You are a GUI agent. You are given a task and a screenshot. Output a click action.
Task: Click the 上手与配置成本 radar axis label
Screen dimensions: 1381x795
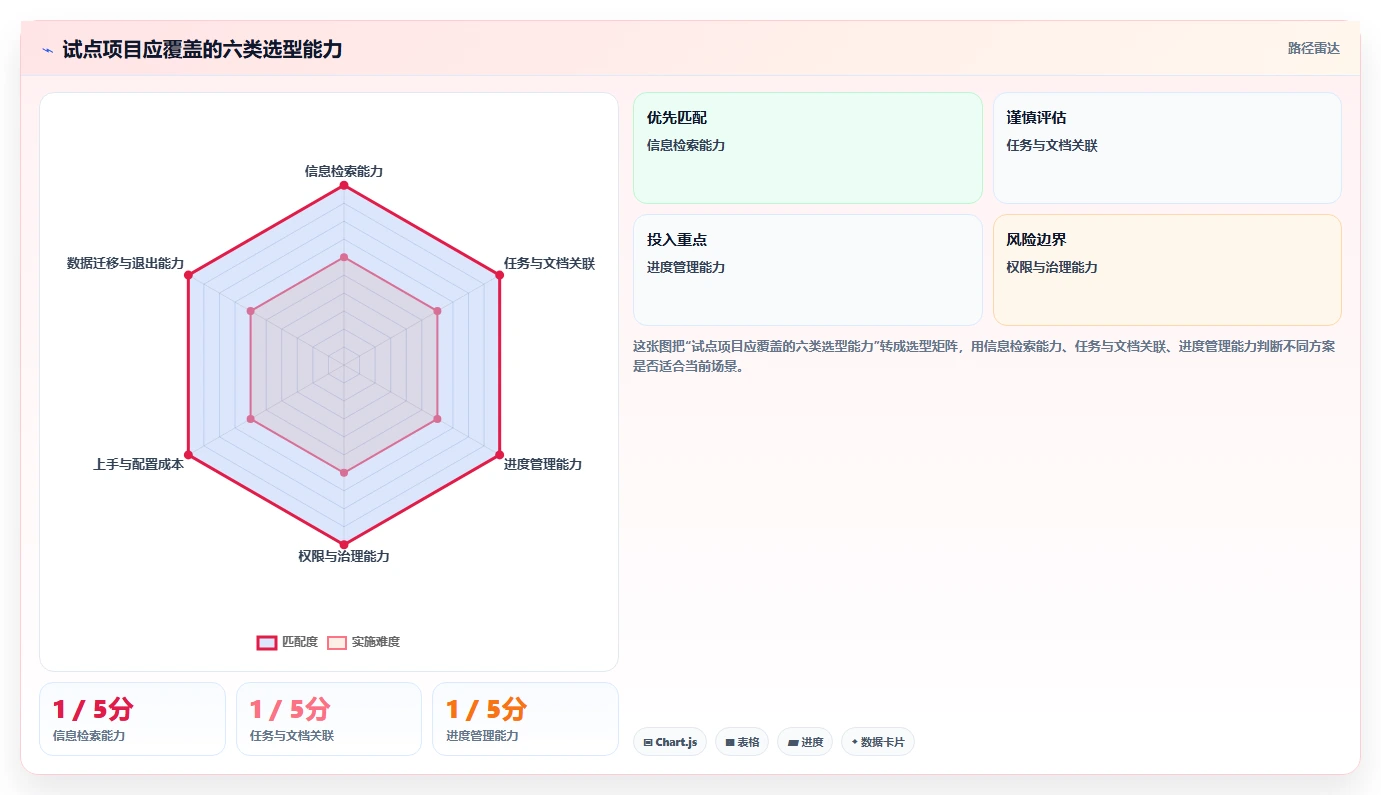click(x=139, y=464)
